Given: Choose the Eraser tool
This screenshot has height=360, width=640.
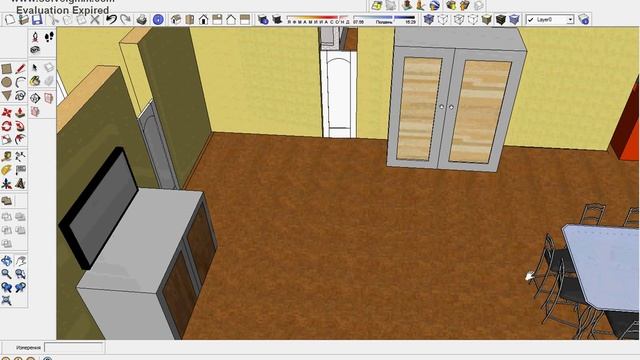Looking at the screenshot, I should point(49,81).
